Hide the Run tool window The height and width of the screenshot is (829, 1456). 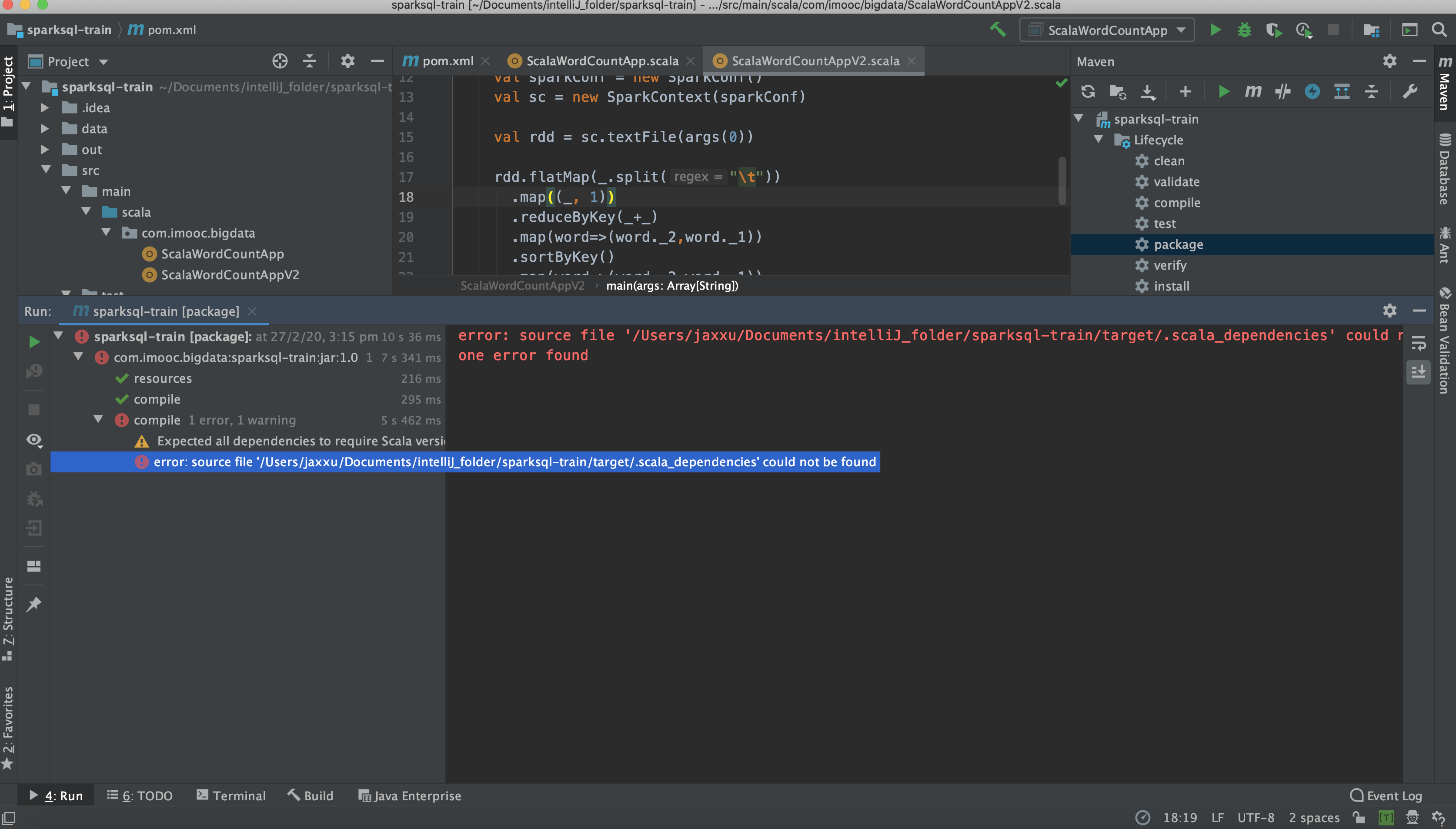coord(1419,310)
